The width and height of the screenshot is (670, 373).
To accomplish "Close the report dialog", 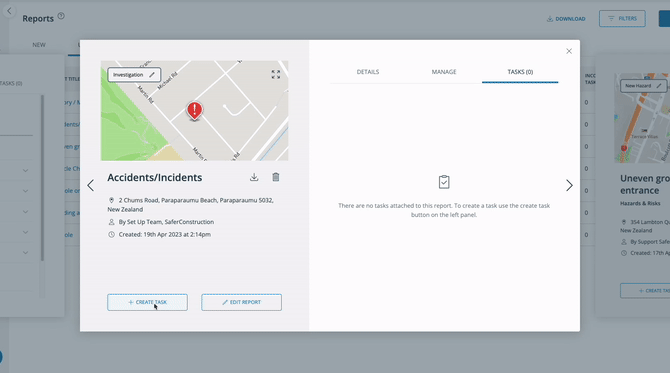I will (x=569, y=51).
